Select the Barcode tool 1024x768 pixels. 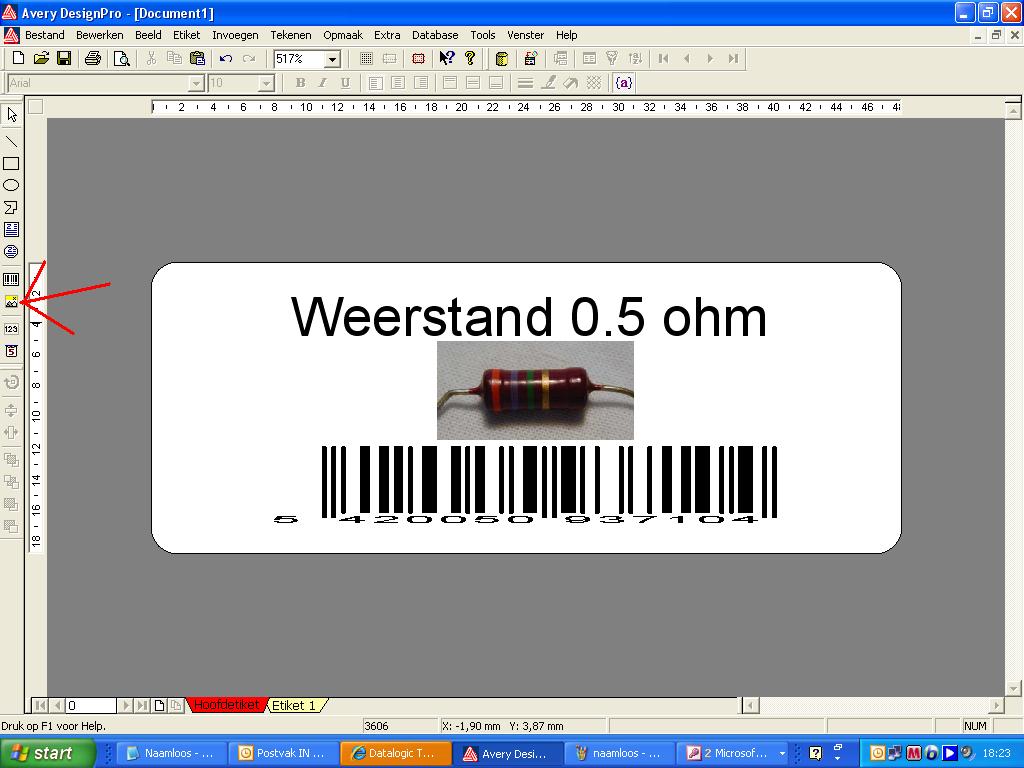point(12,280)
